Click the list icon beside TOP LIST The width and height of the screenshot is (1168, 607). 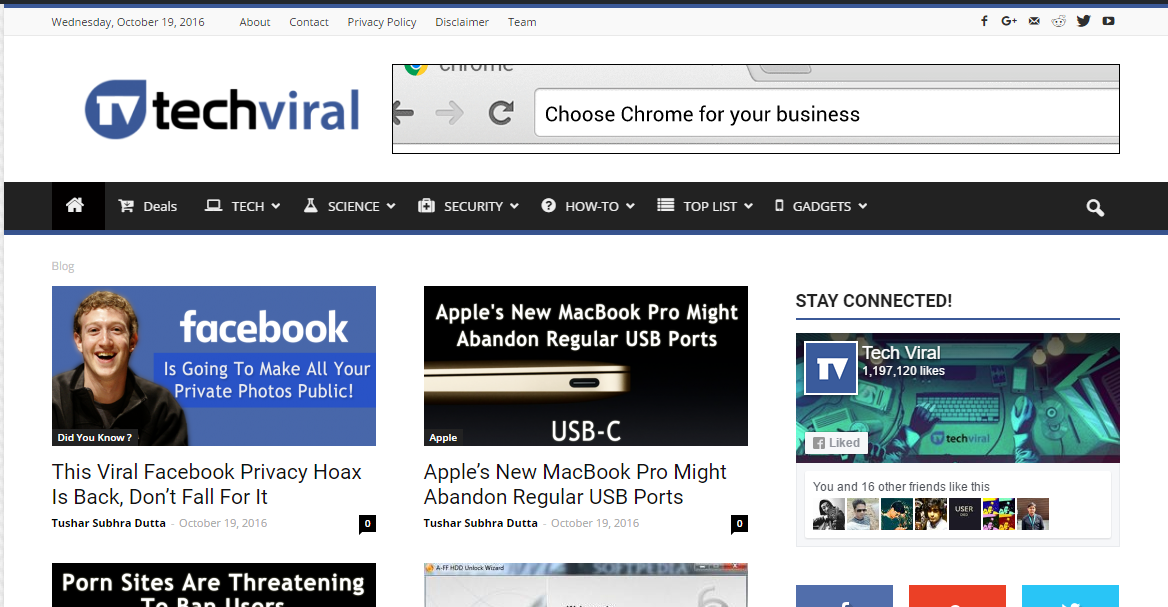coord(665,205)
